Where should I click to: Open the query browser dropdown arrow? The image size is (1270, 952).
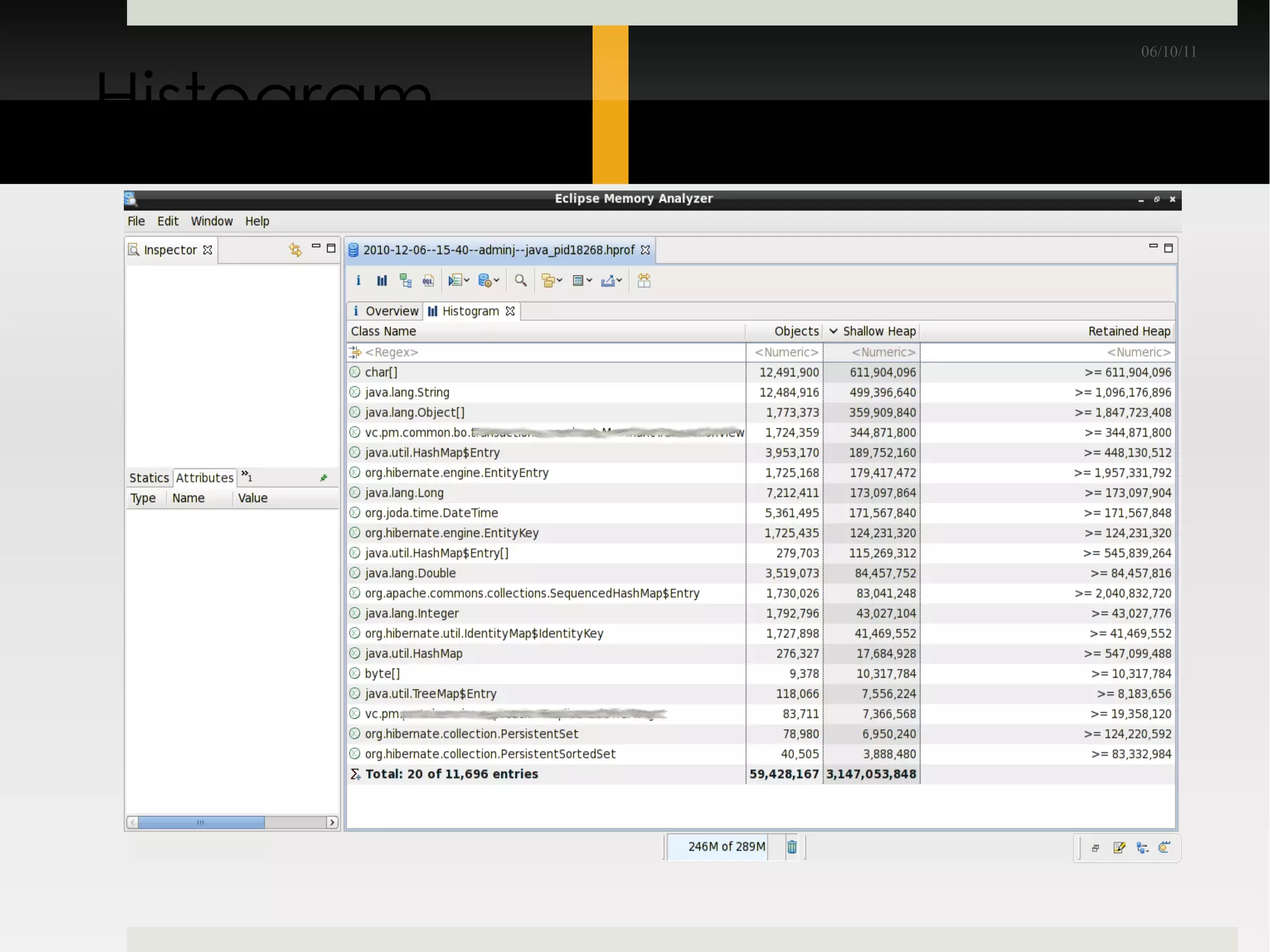[497, 280]
